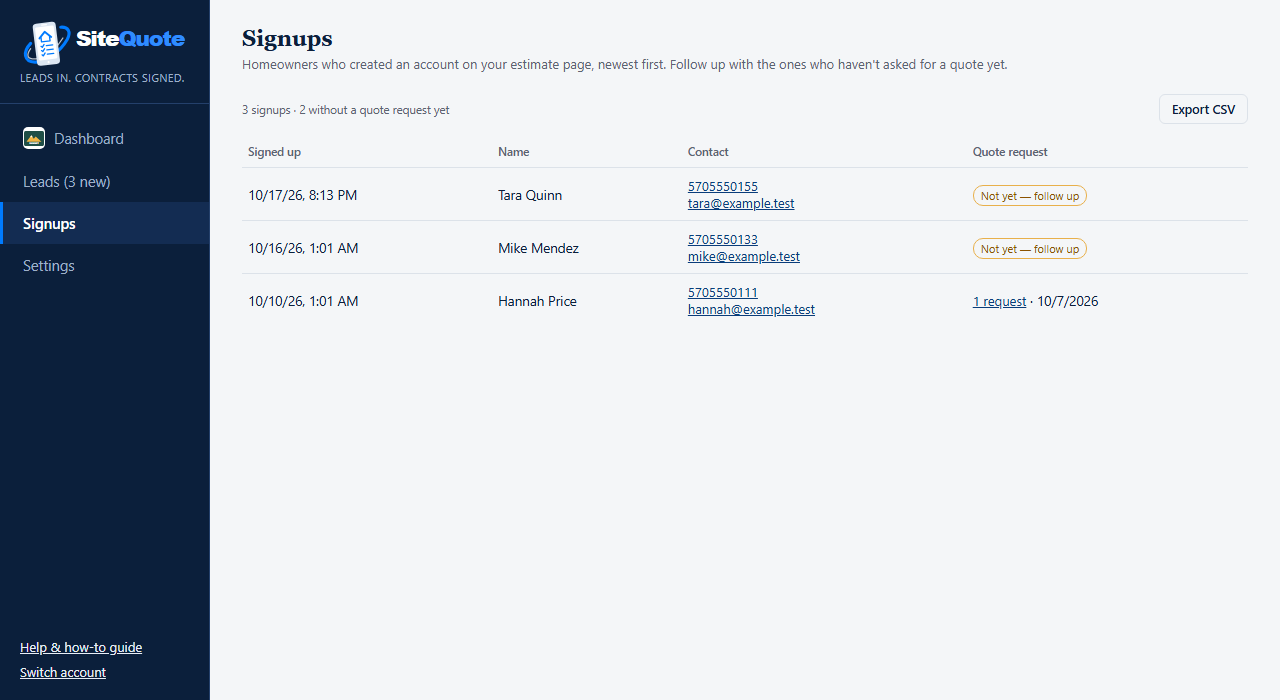Select the name Mike Mendez

pyautogui.click(x=538, y=248)
